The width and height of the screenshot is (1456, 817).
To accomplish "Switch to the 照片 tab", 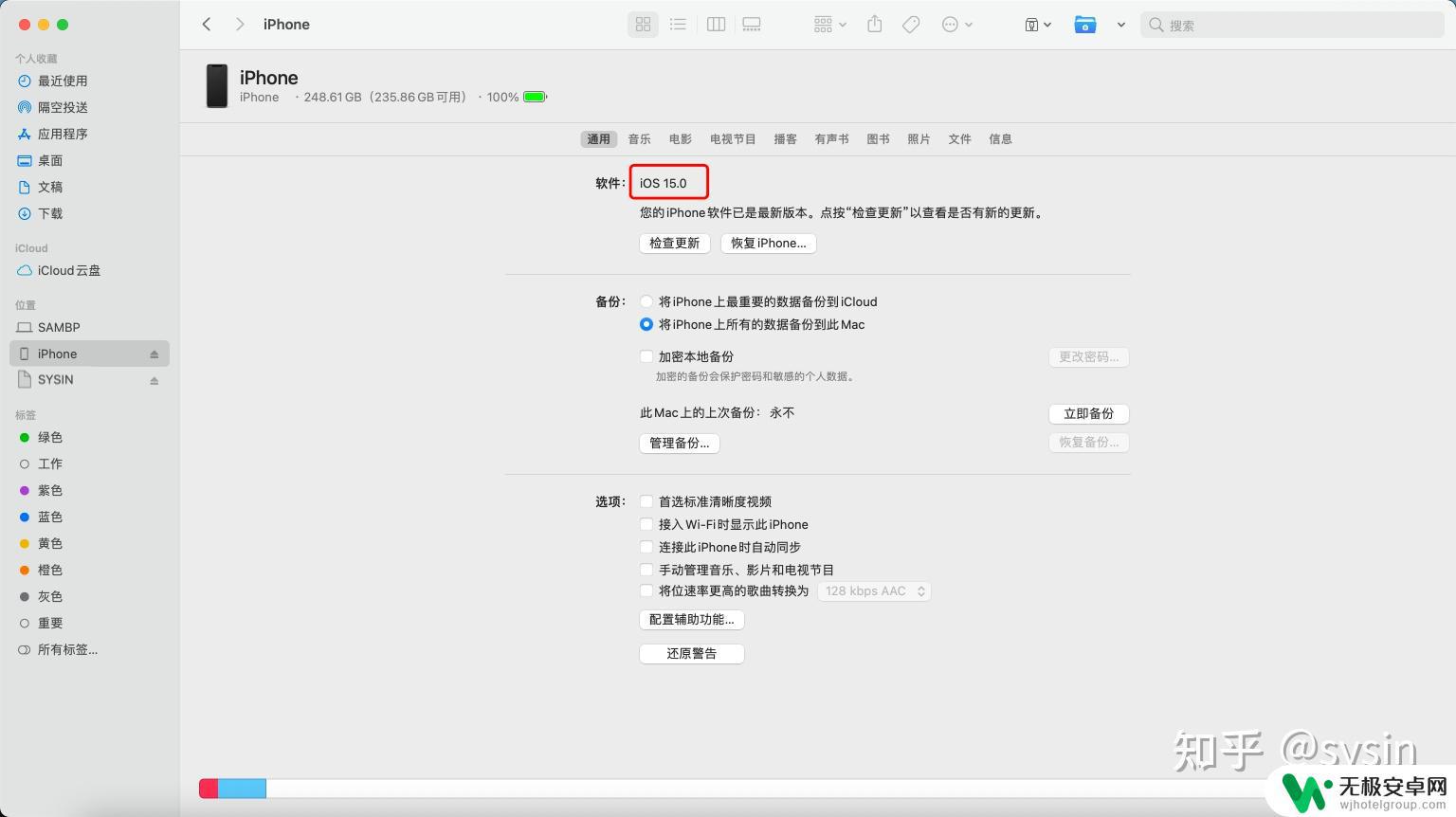I will tap(919, 139).
